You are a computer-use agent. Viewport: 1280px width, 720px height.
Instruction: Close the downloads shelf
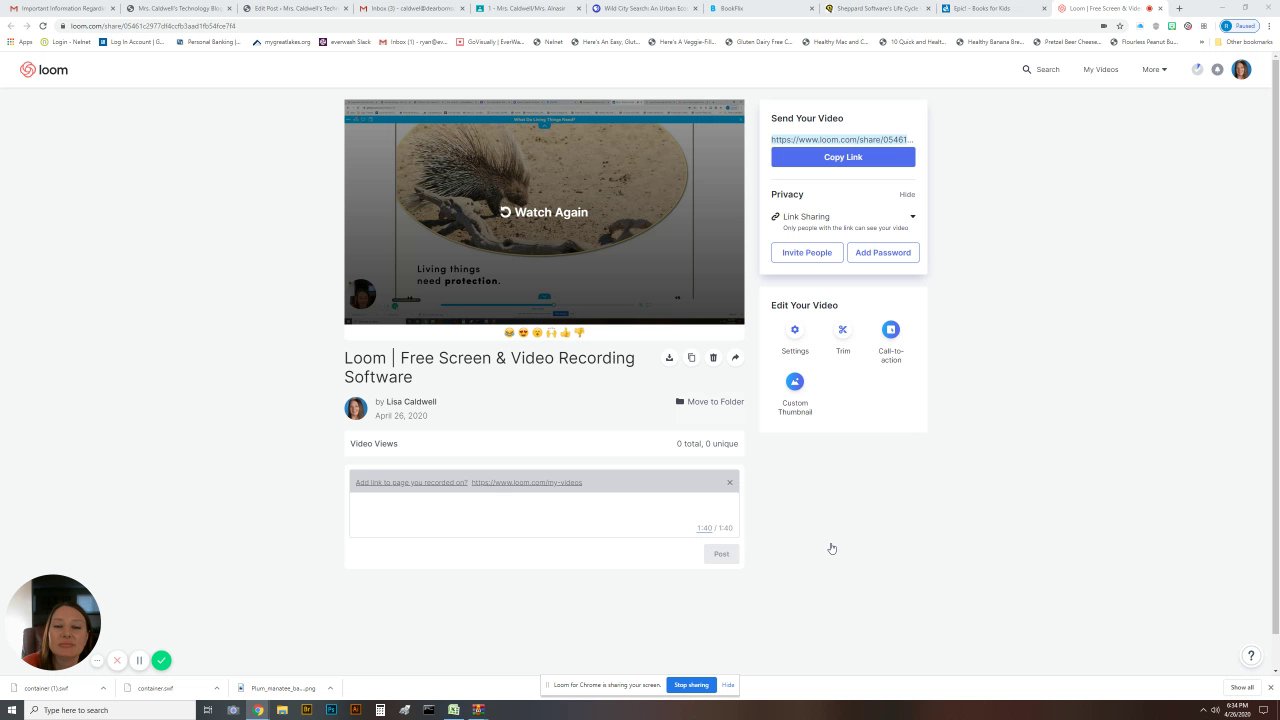[1271, 688]
